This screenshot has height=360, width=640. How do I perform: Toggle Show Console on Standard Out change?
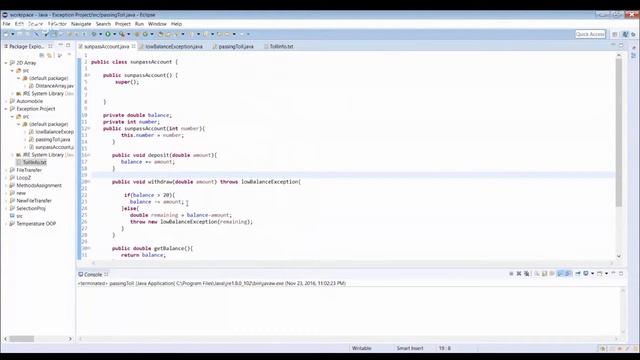[560, 273]
